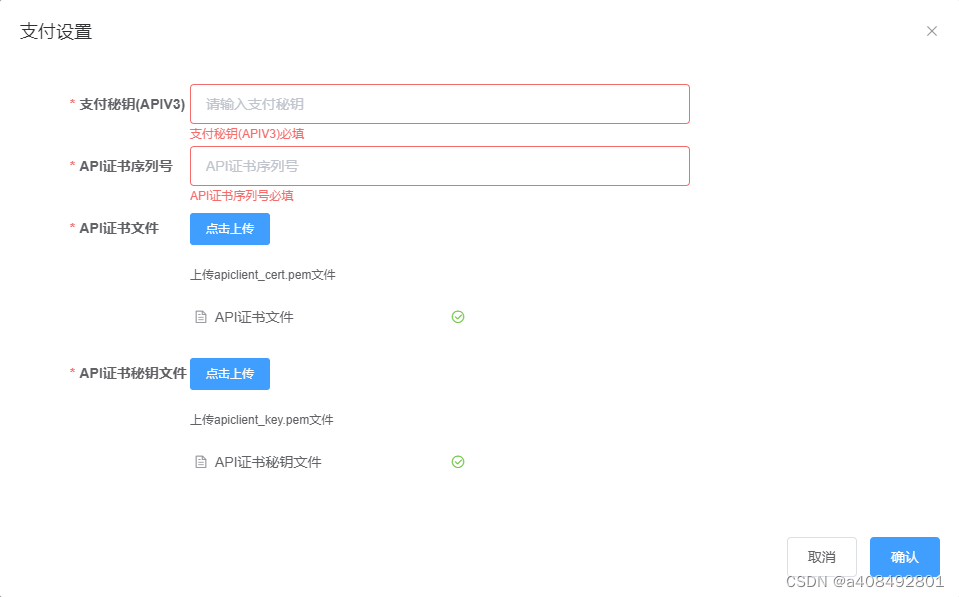Screen dimensions: 959x597
Task: Click the document icon beside API证书文件
Action: pyautogui.click(x=201, y=316)
